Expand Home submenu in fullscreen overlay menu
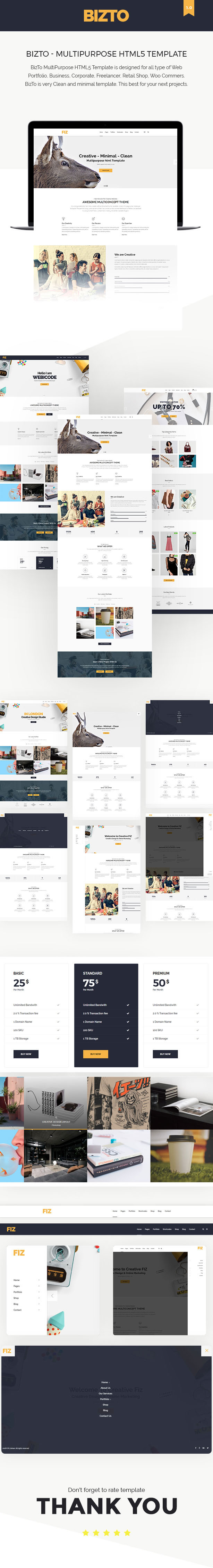This screenshot has width=213, height=1568. point(110,1382)
